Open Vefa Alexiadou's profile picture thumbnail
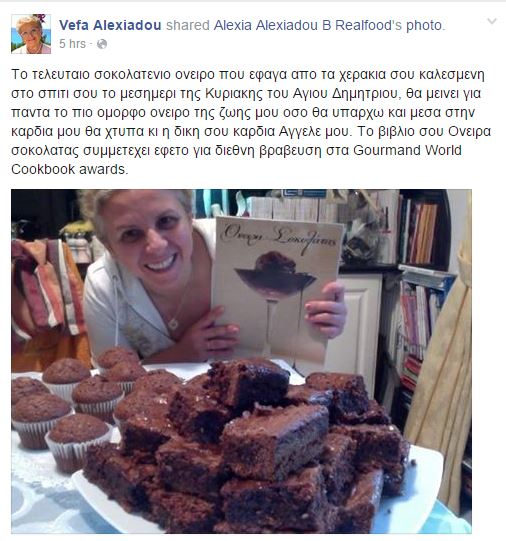The width and height of the screenshot is (506, 541). pyautogui.click(x=31, y=34)
